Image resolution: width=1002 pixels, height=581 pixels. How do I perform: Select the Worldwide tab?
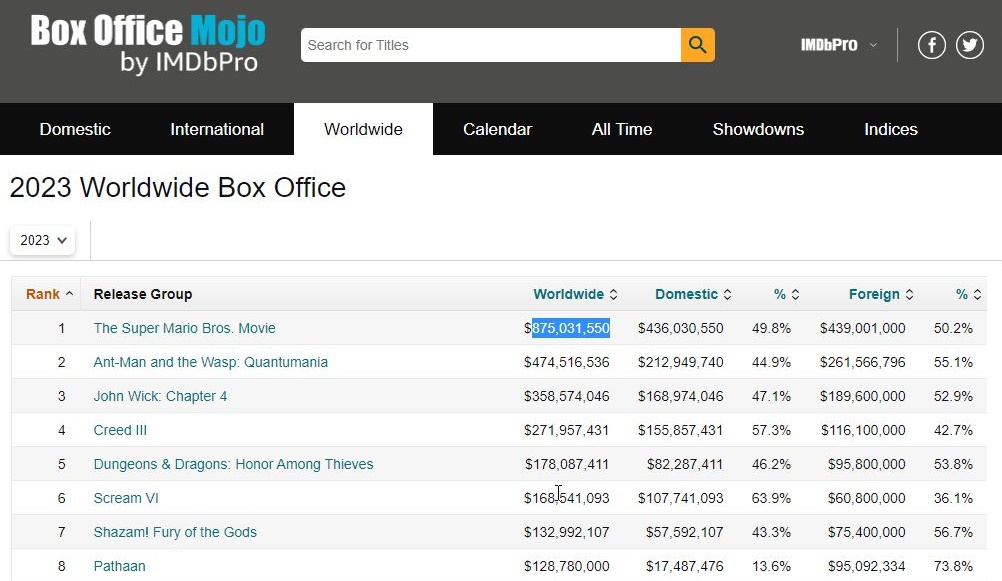[x=363, y=129]
